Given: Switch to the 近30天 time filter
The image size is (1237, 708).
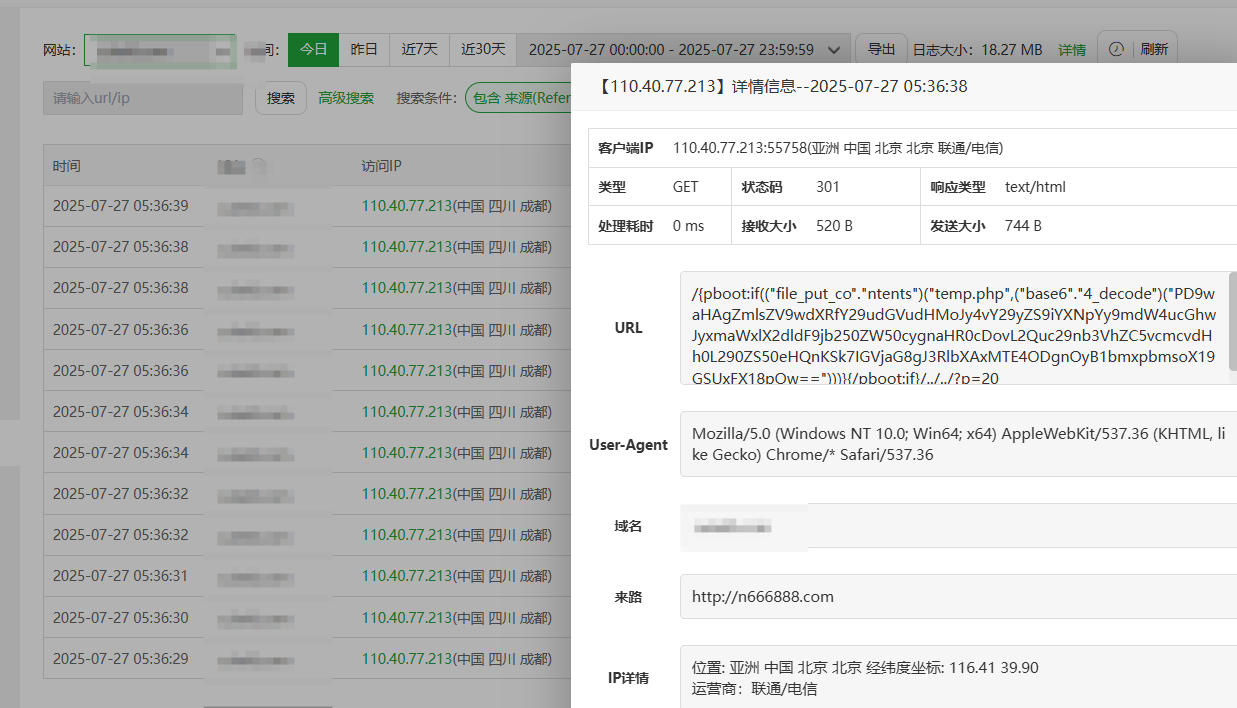Looking at the screenshot, I should tap(483, 49).
